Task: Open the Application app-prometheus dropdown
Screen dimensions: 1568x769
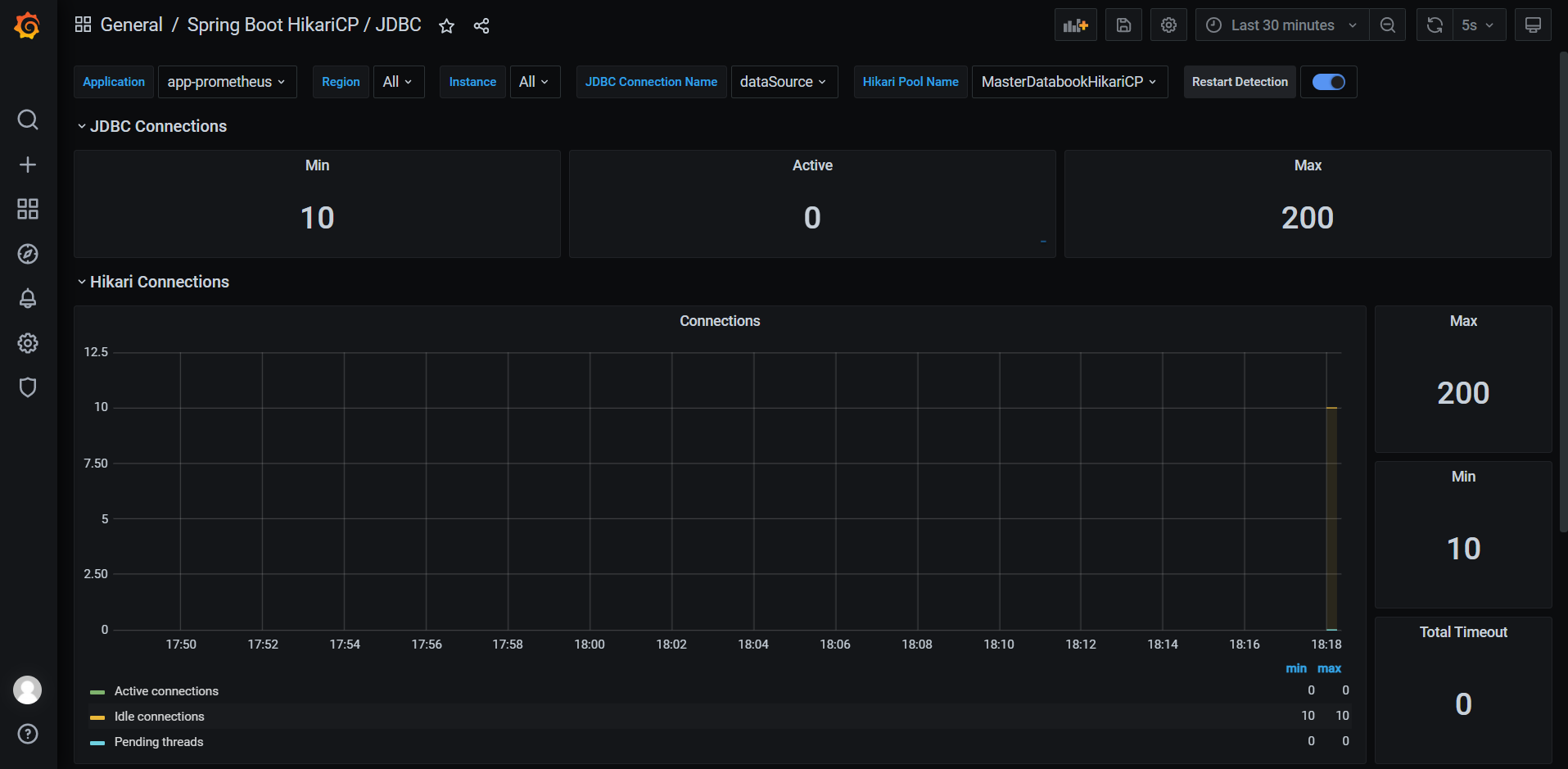Action: 227,82
